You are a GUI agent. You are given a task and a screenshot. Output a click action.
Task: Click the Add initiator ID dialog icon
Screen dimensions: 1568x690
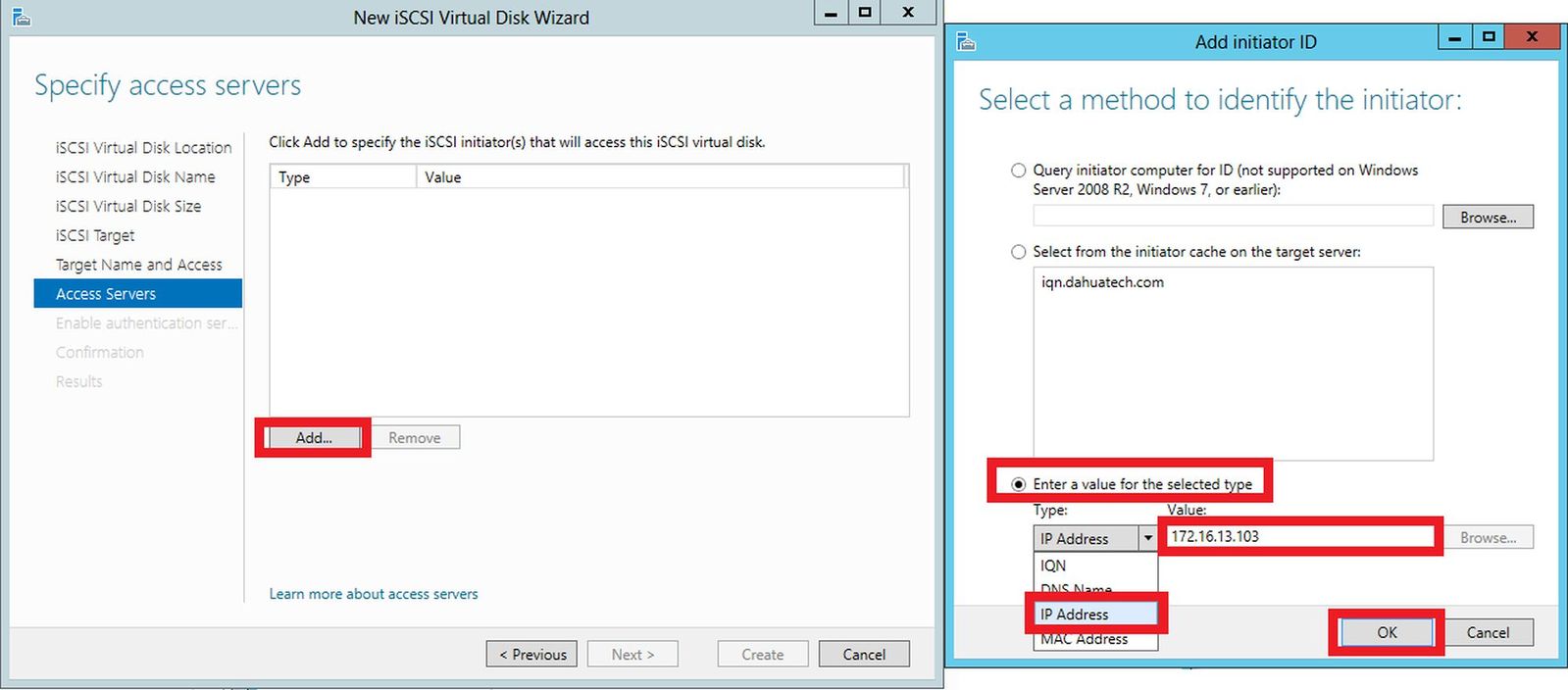click(966, 41)
